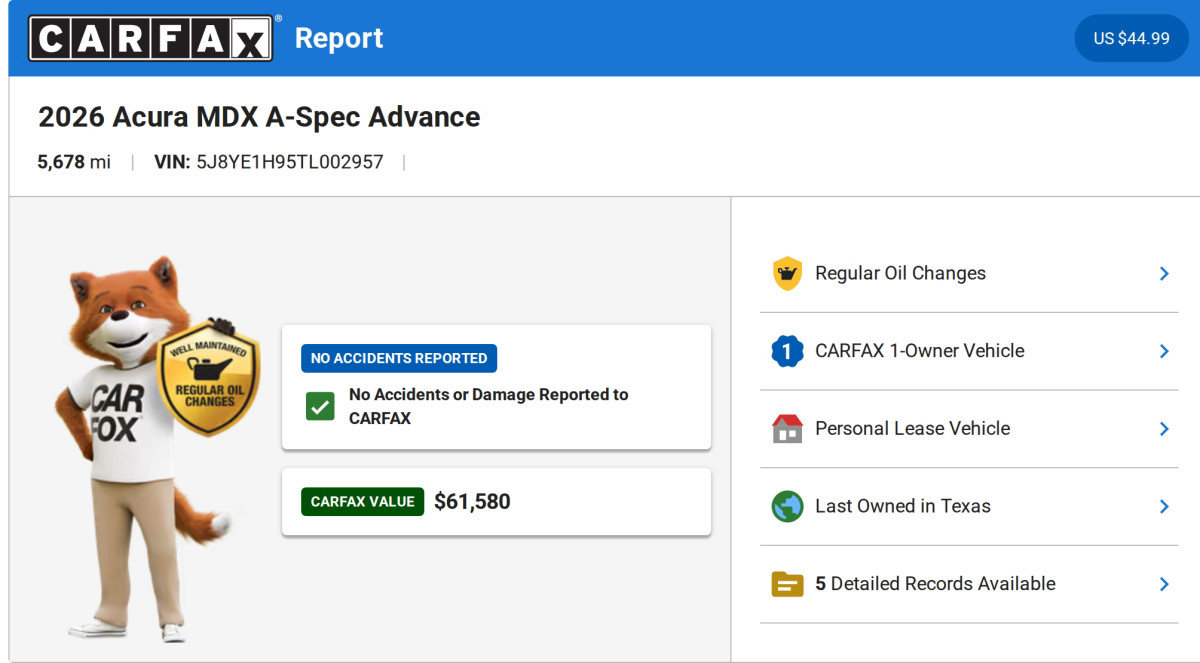This screenshot has width=1200, height=663.
Task: Click the US $44.99 price button
Action: 1131,38
